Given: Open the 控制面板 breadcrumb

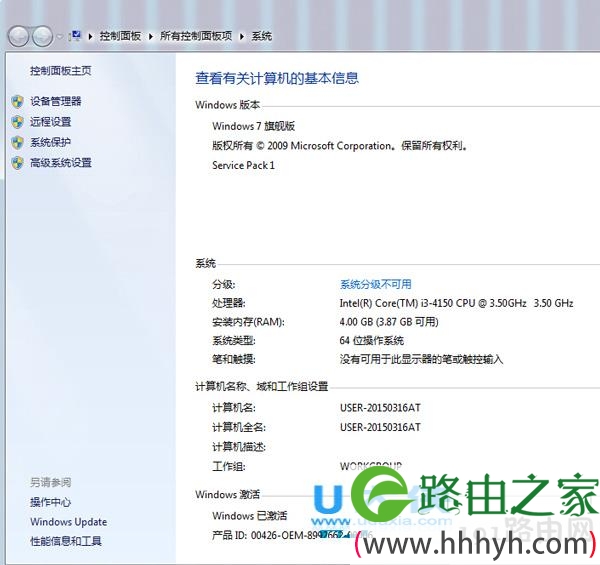Looking at the screenshot, I should (120, 36).
